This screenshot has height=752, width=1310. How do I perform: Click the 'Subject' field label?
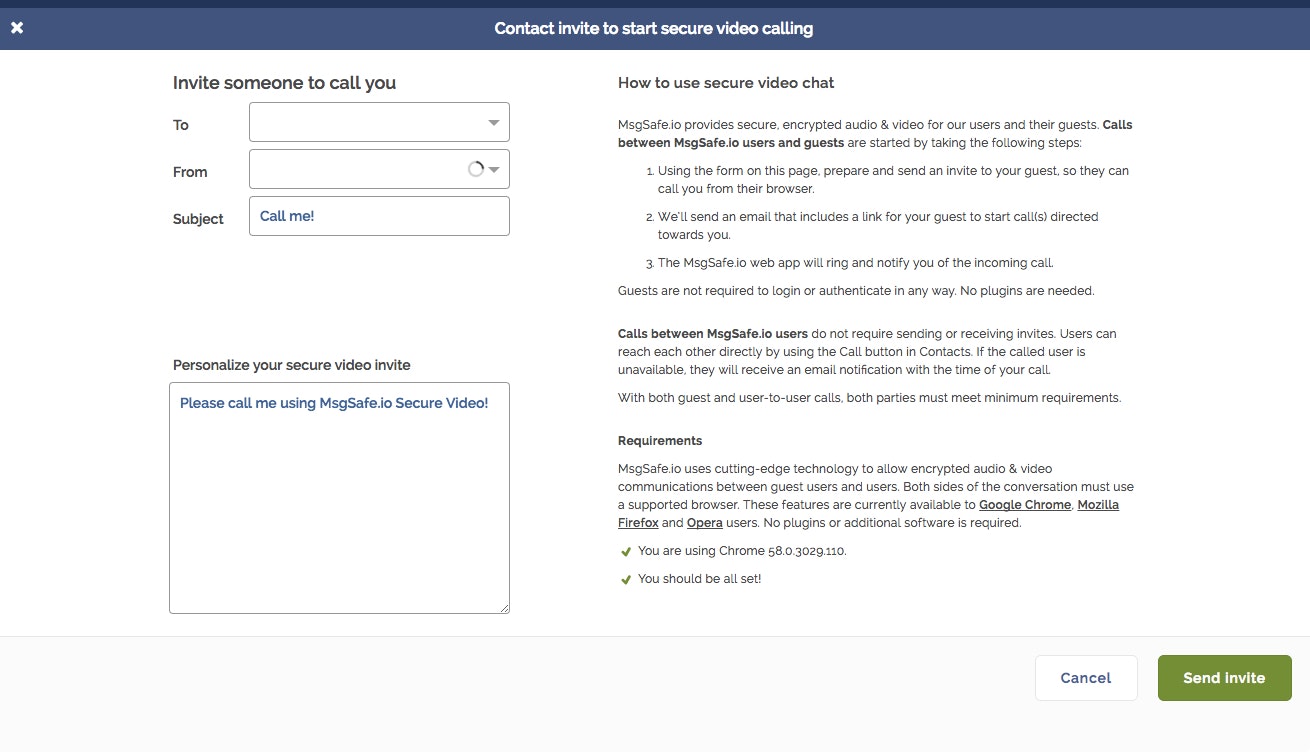tap(198, 219)
